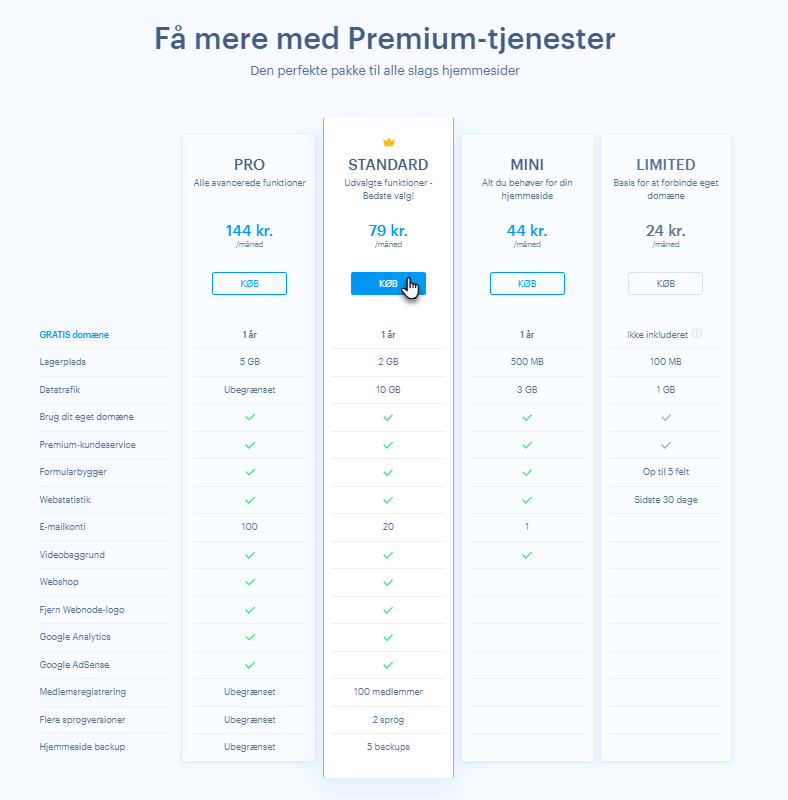This screenshot has width=788, height=800.
Task: Select the PRO plan heading
Action: click(x=249, y=165)
